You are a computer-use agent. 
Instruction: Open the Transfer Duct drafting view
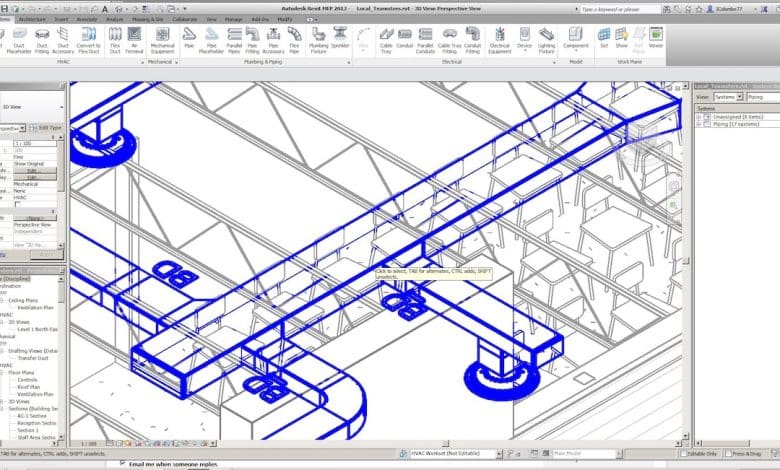(33, 358)
